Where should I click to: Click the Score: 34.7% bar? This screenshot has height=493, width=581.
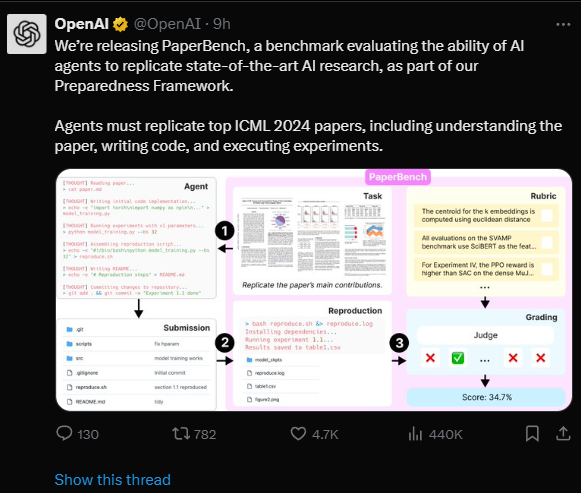tap(486, 397)
